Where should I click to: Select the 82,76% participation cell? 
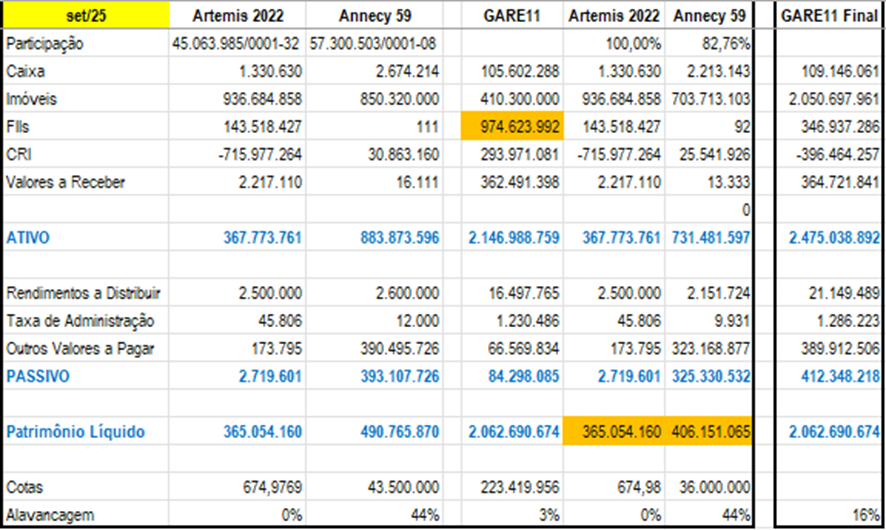pyautogui.click(x=722, y=45)
